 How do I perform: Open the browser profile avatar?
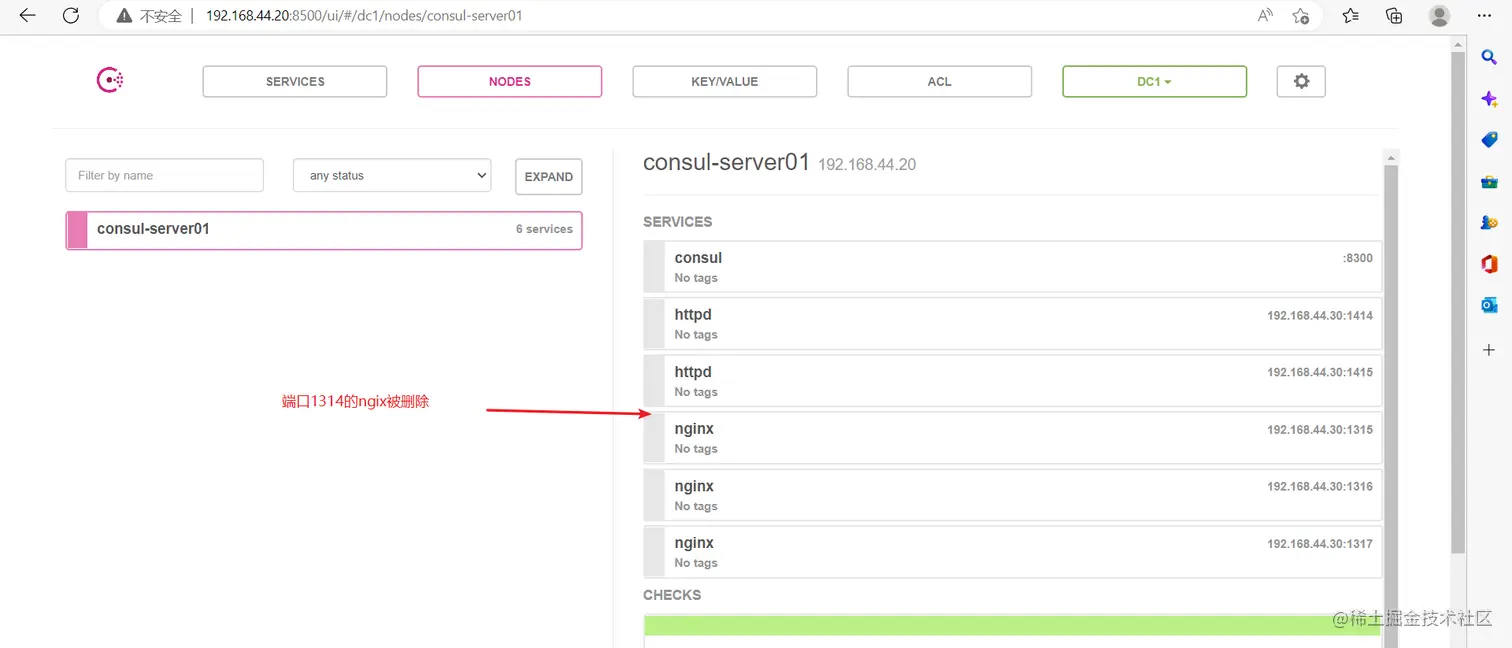[x=1439, y=16]
